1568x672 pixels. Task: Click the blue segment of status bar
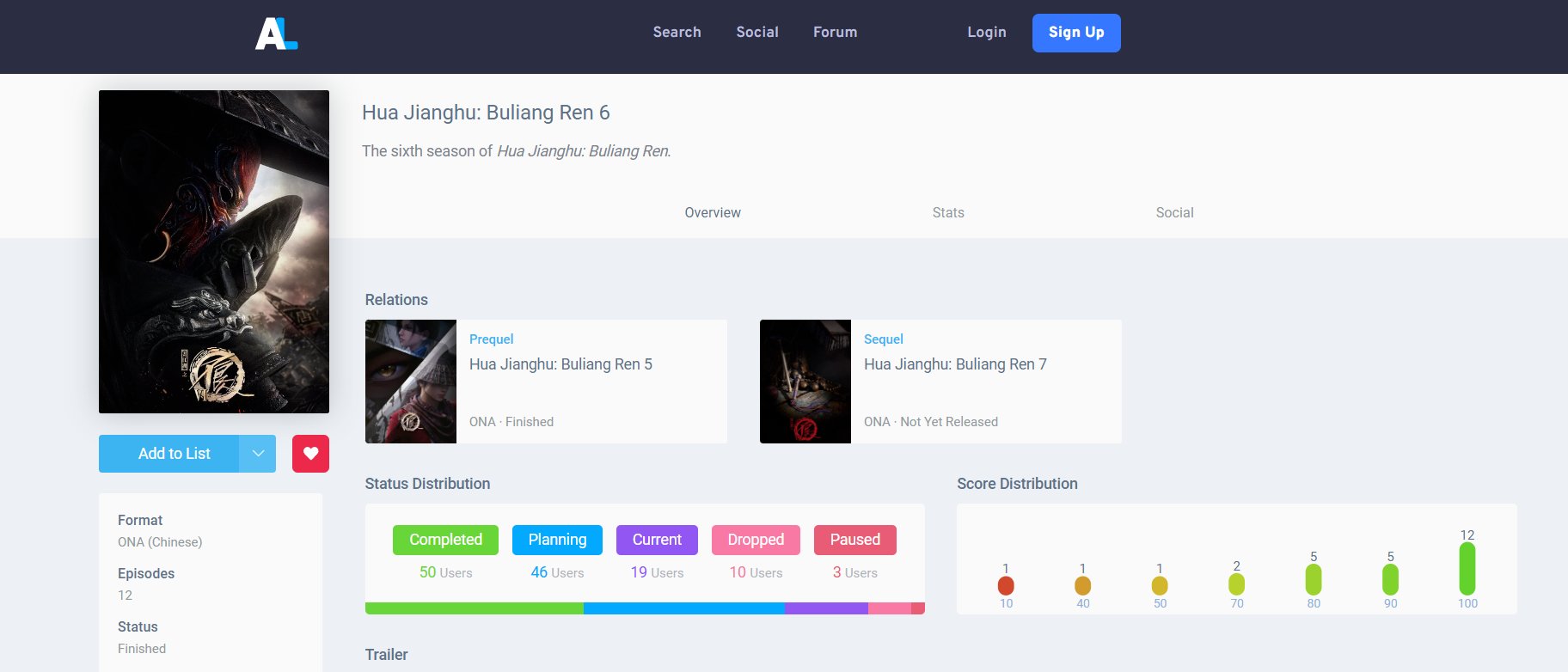tap(684, 608)
